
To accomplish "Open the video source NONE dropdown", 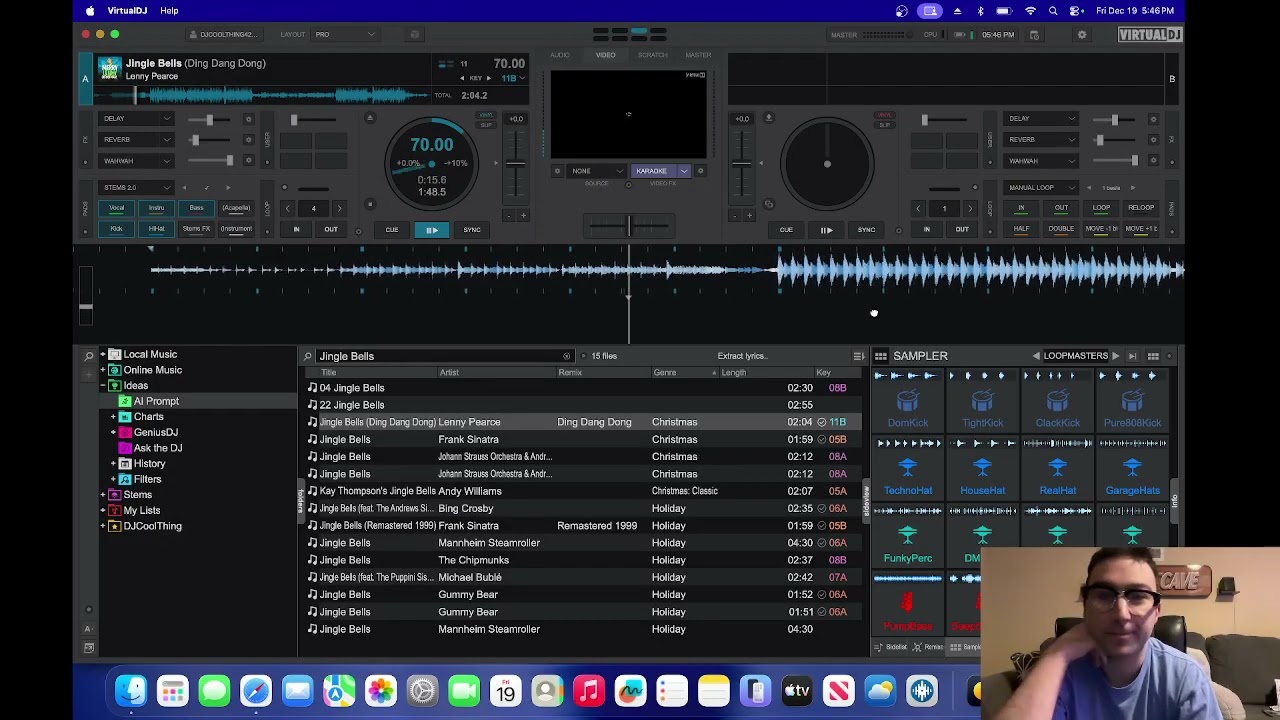I will [x=597, y=171].
